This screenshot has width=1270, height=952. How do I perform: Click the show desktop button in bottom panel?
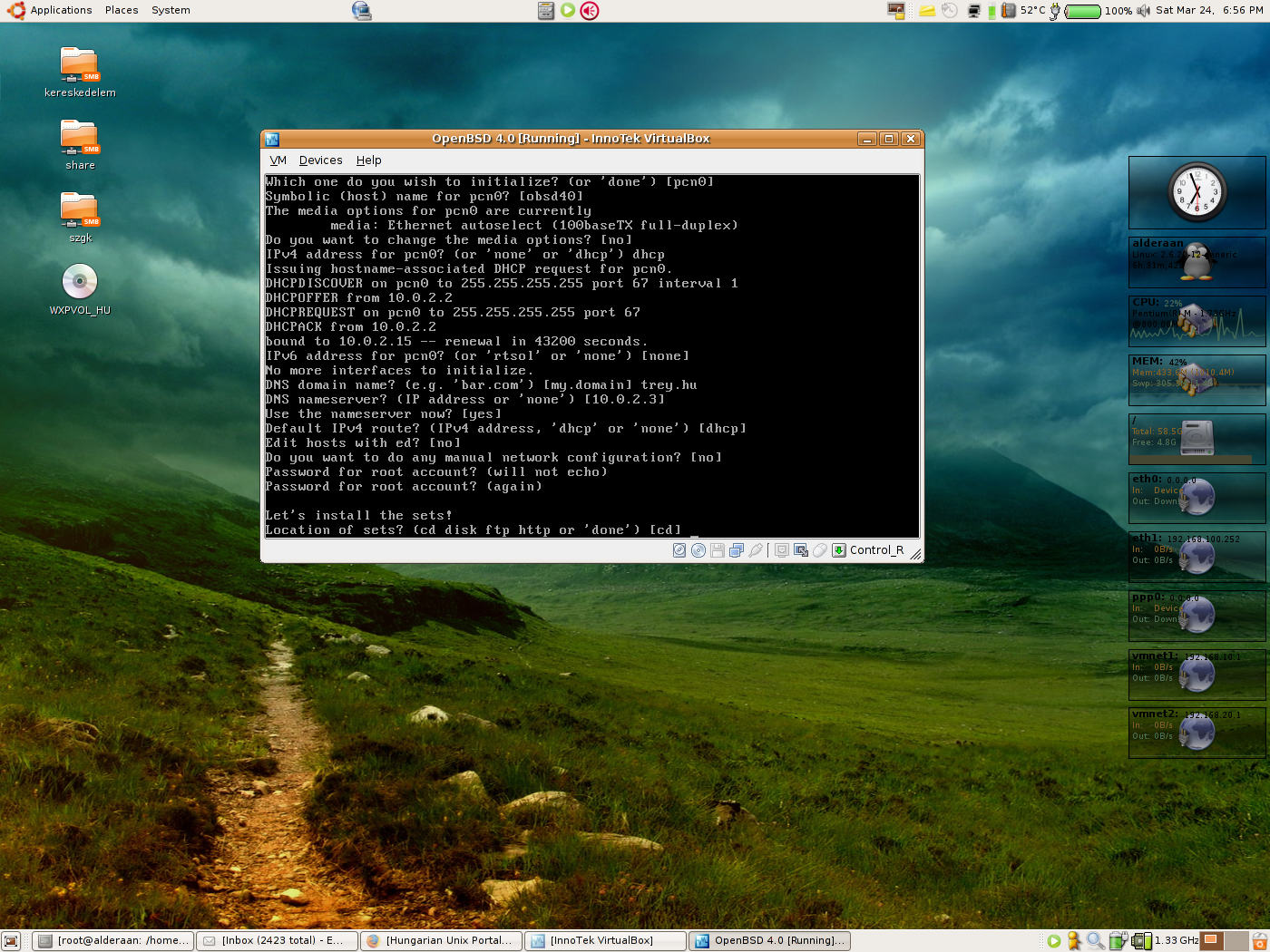click(11, 941)
